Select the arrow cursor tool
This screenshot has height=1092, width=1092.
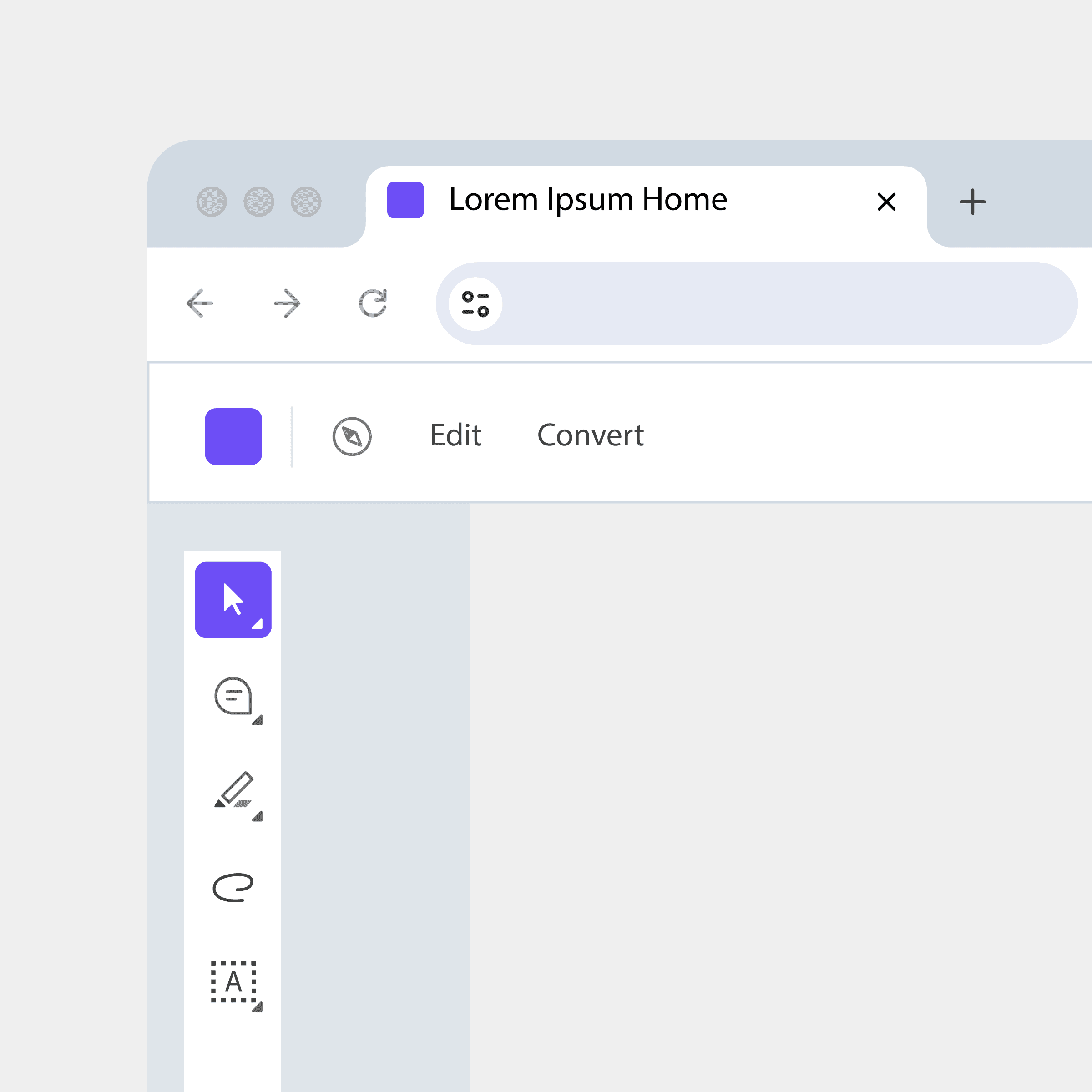pyautogui.click(x=233, y=599)
